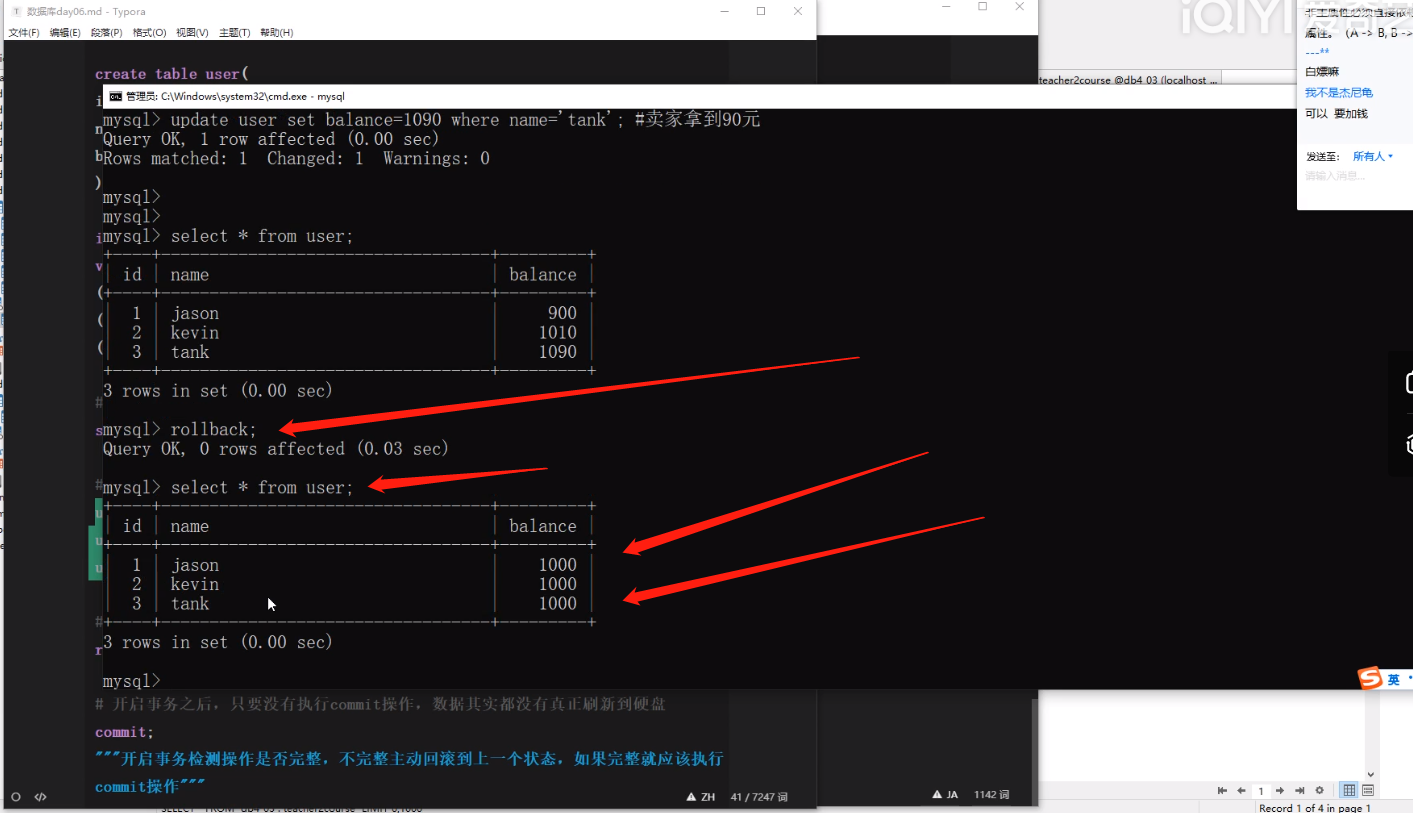This screenshot has height=813, width=1413.
Task: Click 'Record 1 of 4 in page 1' status
Action: (x=1315, y=807)
